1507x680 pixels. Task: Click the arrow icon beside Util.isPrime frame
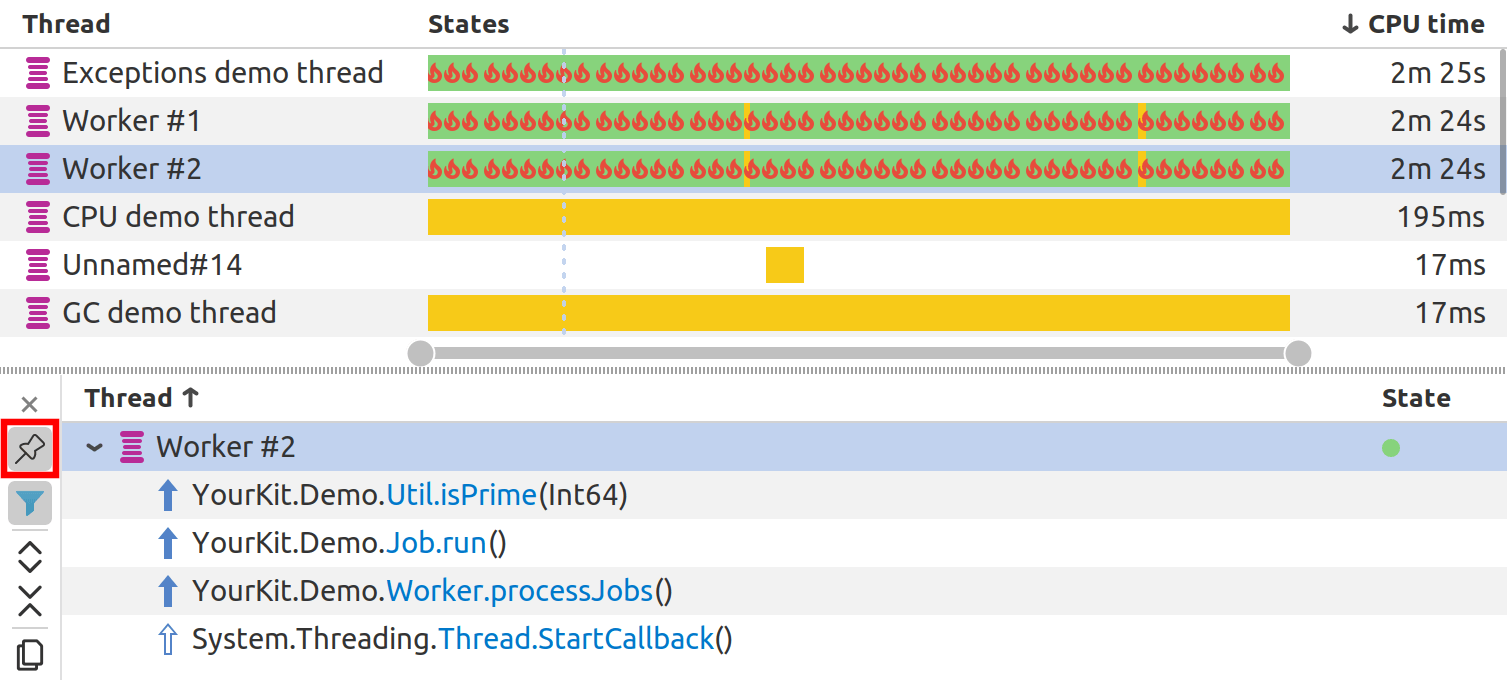(x=168, y=495)
